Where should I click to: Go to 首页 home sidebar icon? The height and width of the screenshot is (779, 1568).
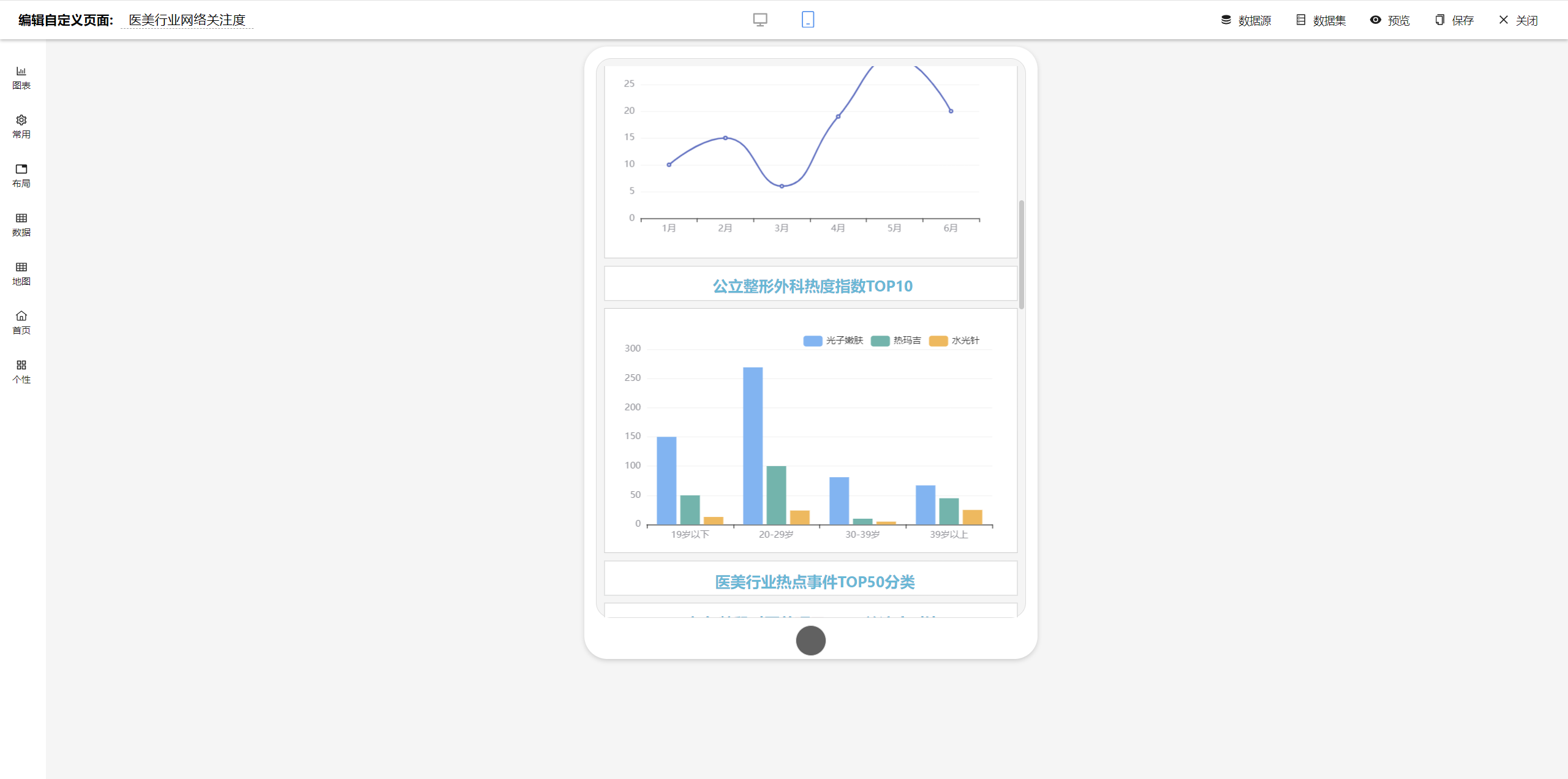click(21, 323)
